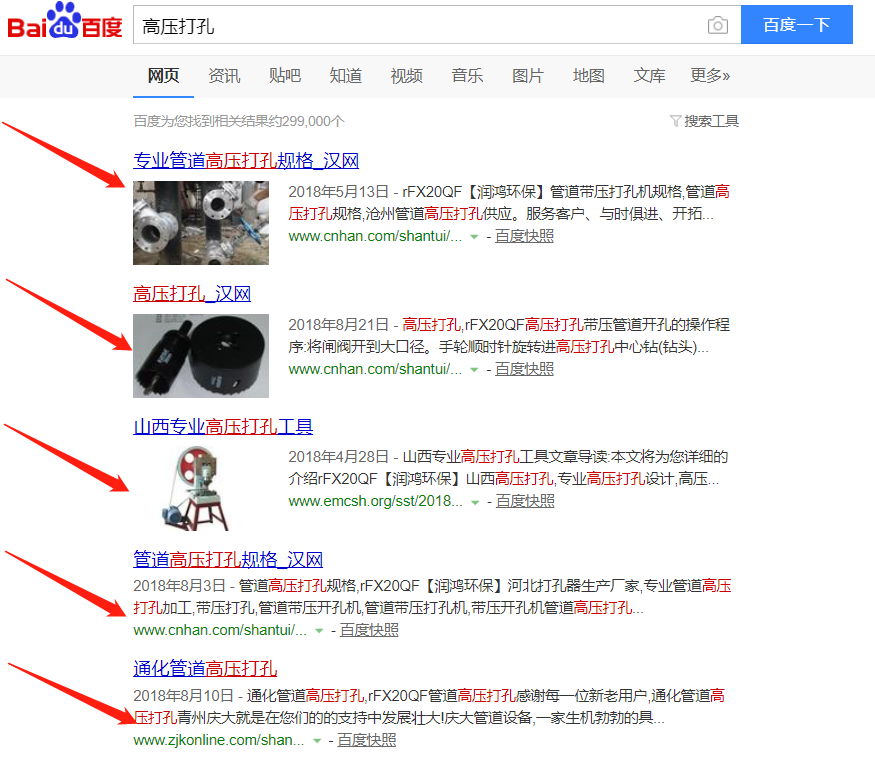Expand the 更多» more options menu
This screenshot has width=875, height=766.
[712, 75]
